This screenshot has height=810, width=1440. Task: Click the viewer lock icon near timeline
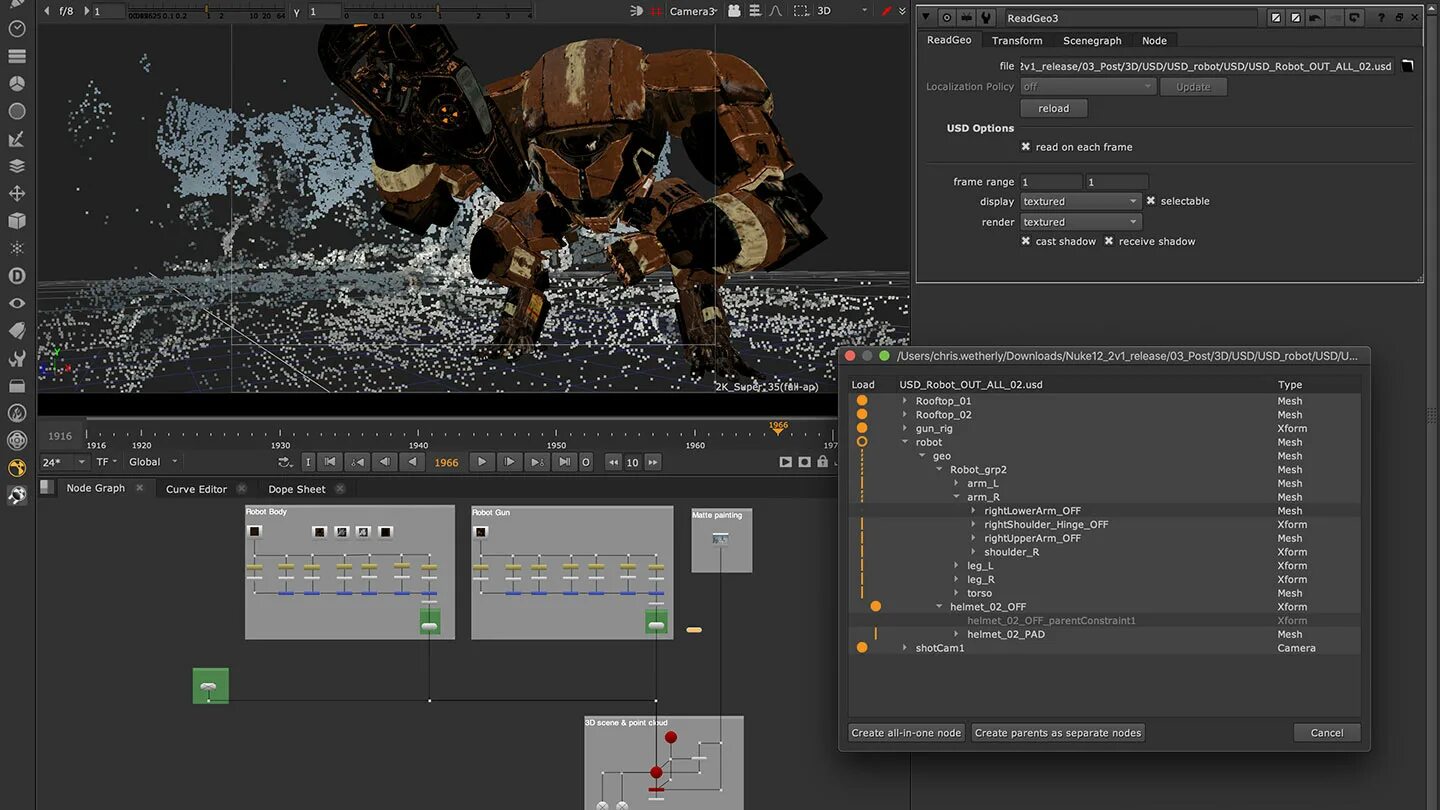click(823, 462)
